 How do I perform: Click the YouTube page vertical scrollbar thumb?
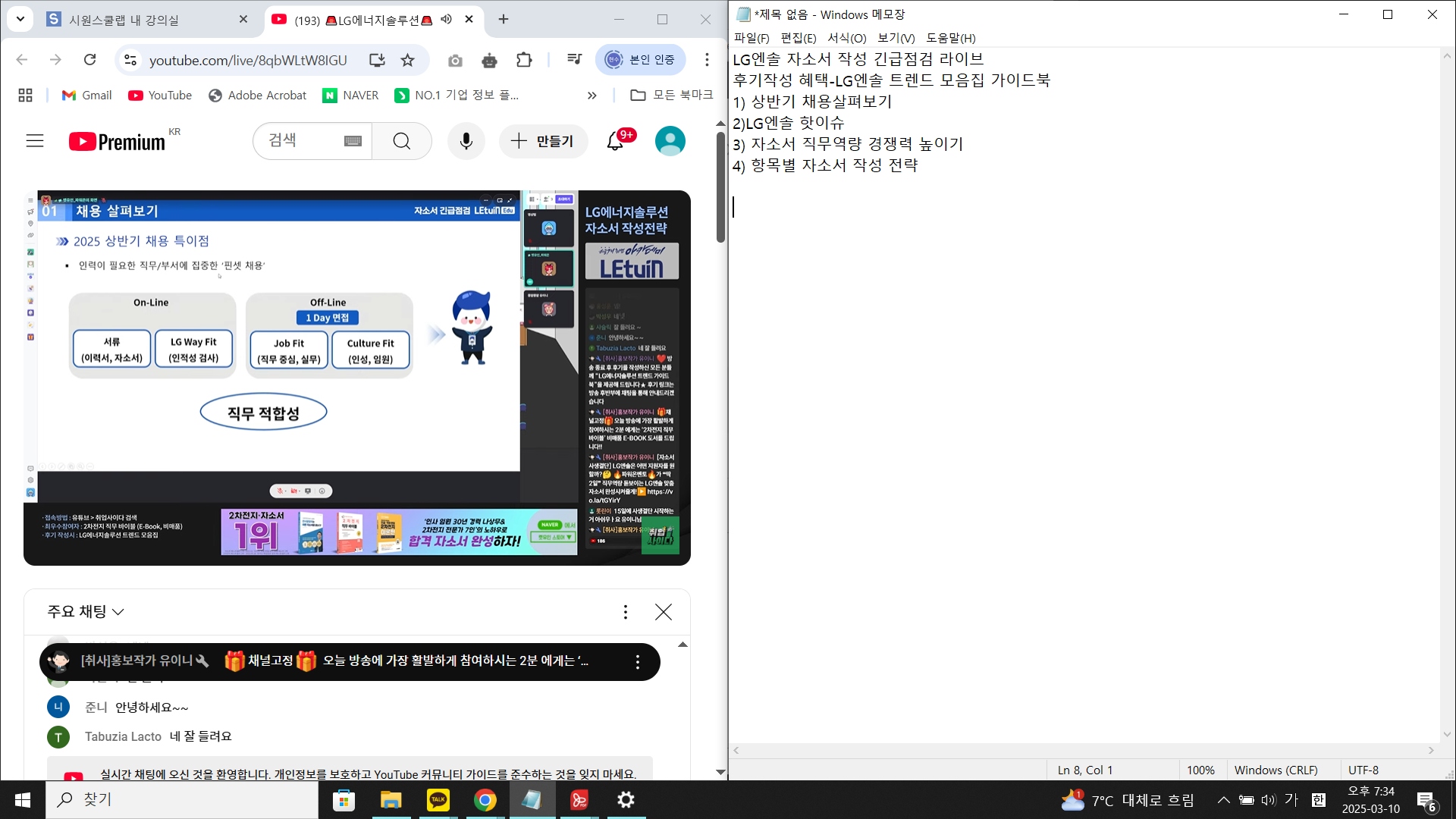tap(720, 186)
